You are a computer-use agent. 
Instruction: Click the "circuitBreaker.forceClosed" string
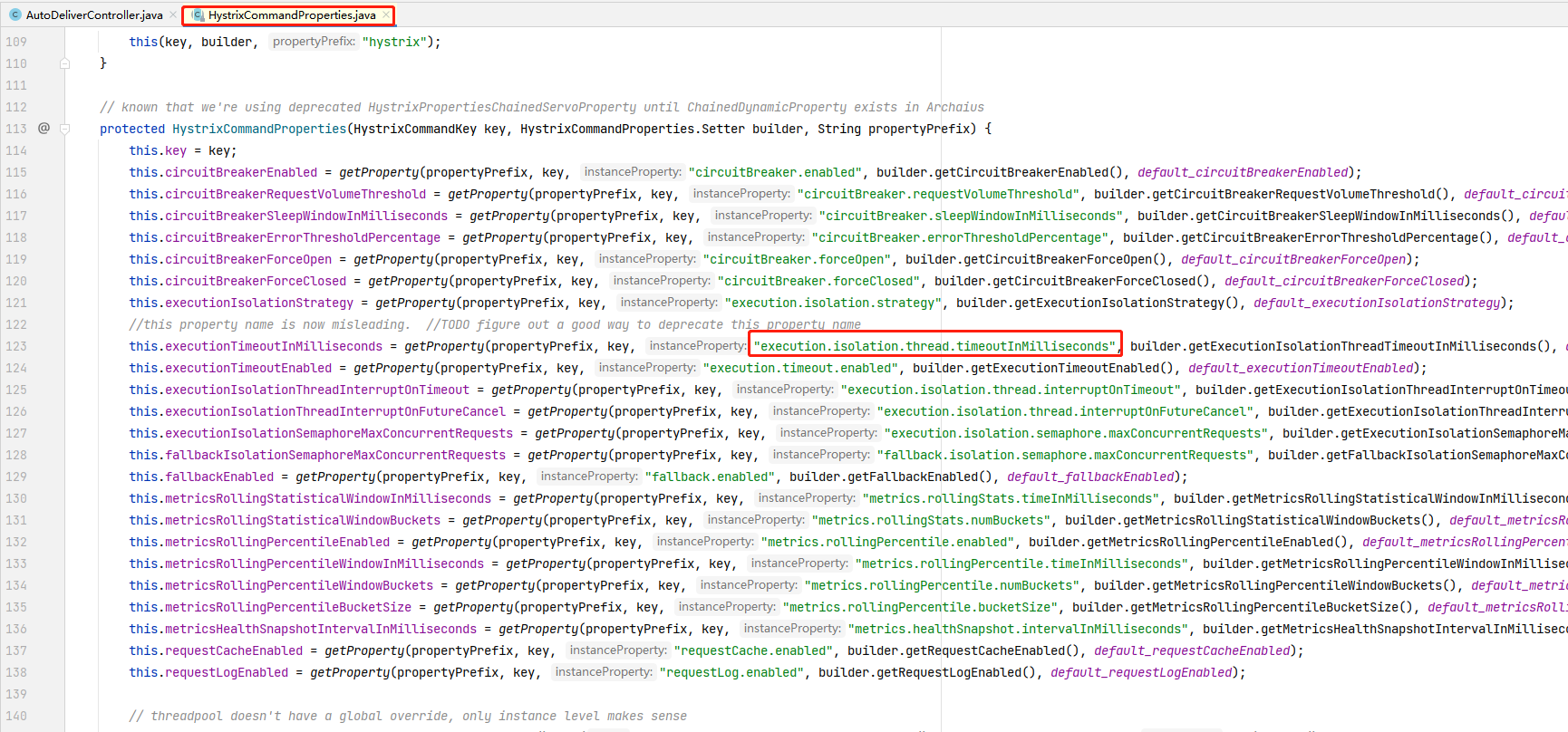pos(818,281)
